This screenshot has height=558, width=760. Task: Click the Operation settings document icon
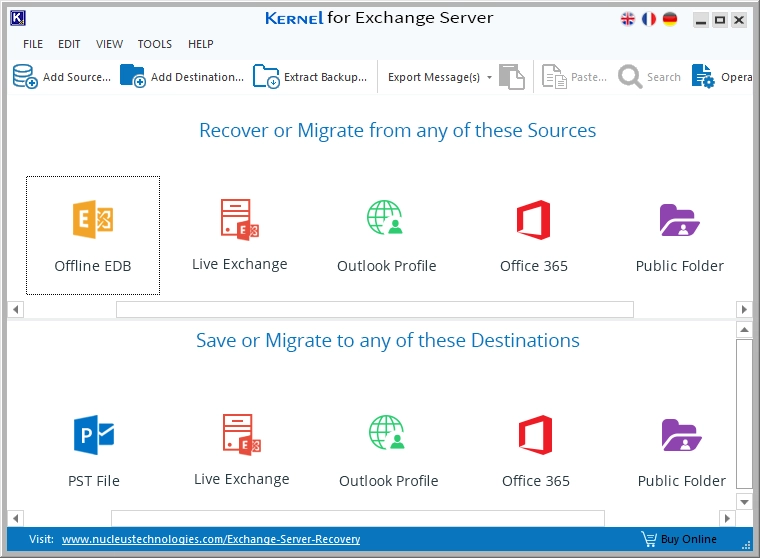[x=703, y=76]
